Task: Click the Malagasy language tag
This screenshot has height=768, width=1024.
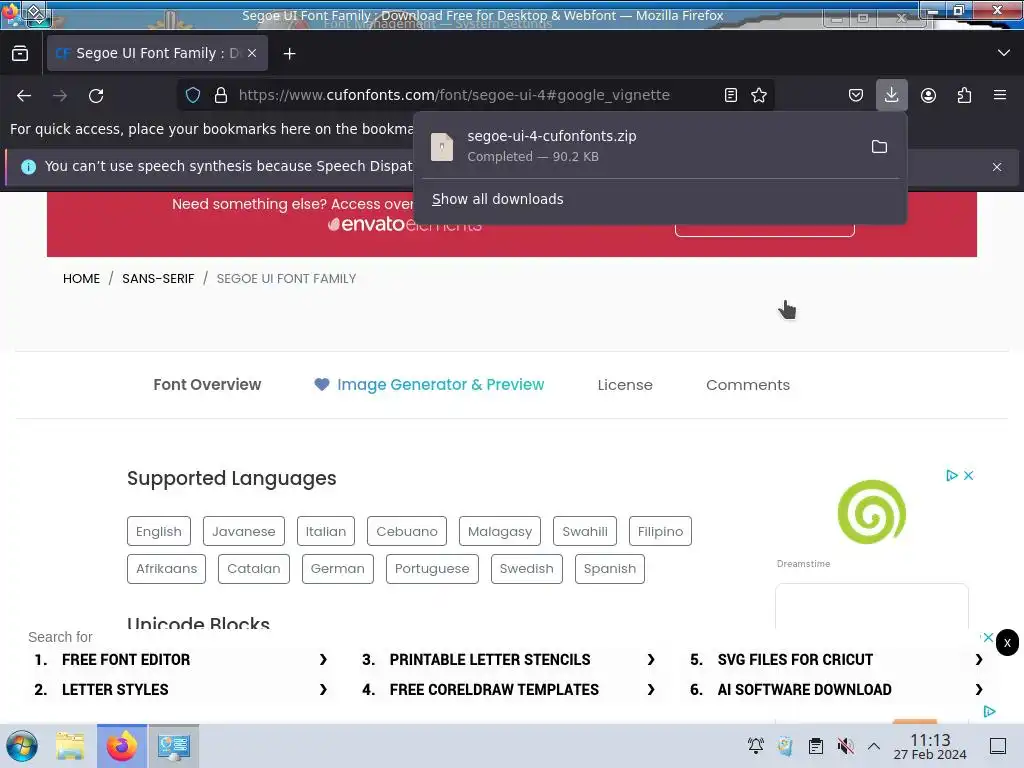Action: coord(500,532)
